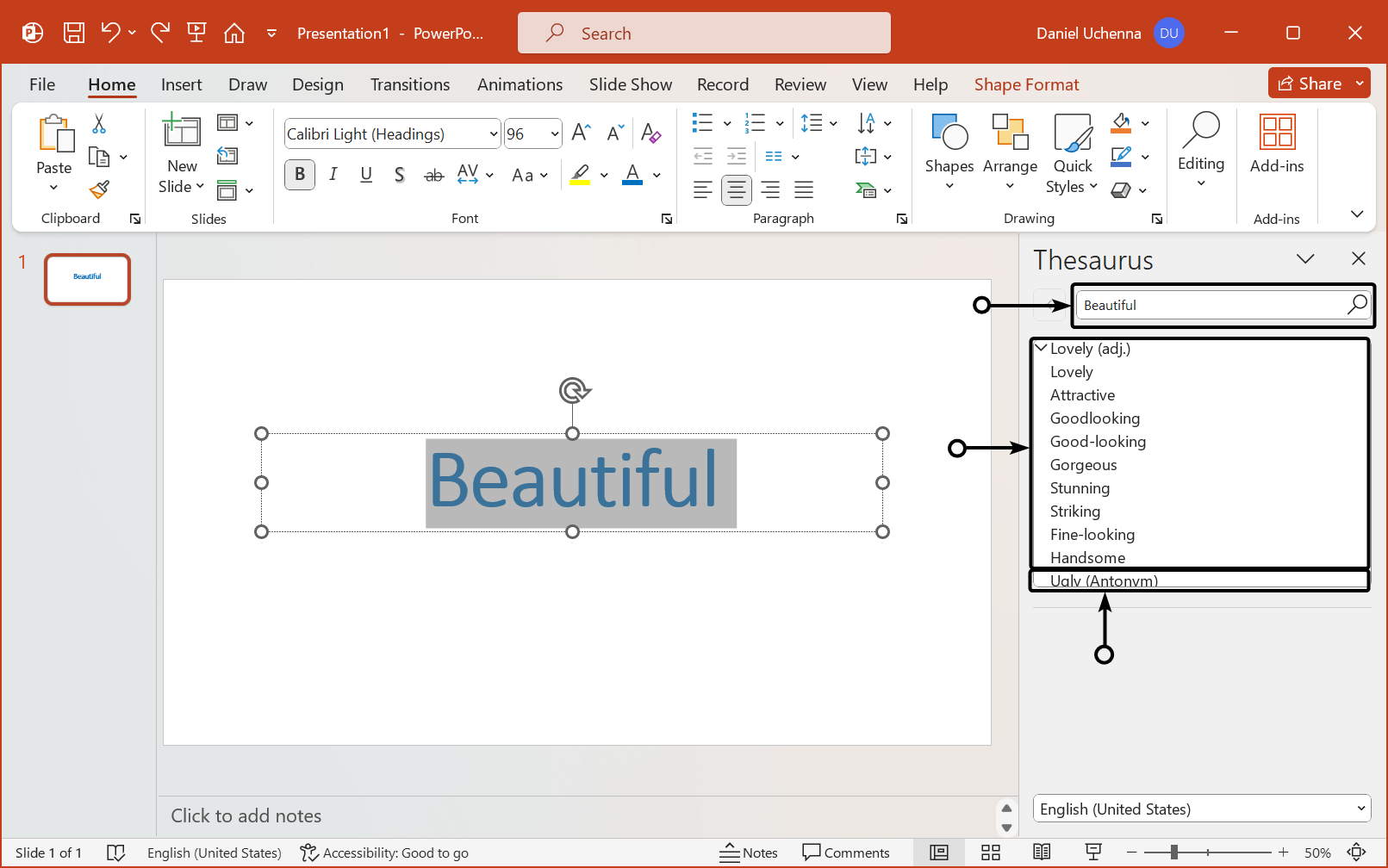This screenshot has width=1388, height=868.
Task: Toggle Italic text style
Action: click(x=333, y=175)
